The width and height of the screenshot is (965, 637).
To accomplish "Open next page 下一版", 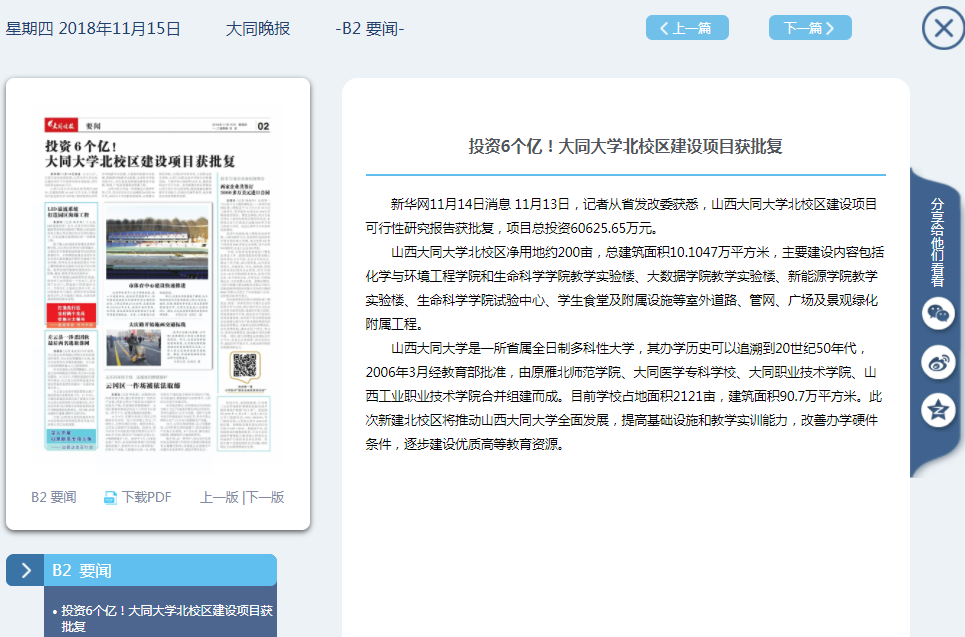I will pyautogui.click(x=265, y=497).
